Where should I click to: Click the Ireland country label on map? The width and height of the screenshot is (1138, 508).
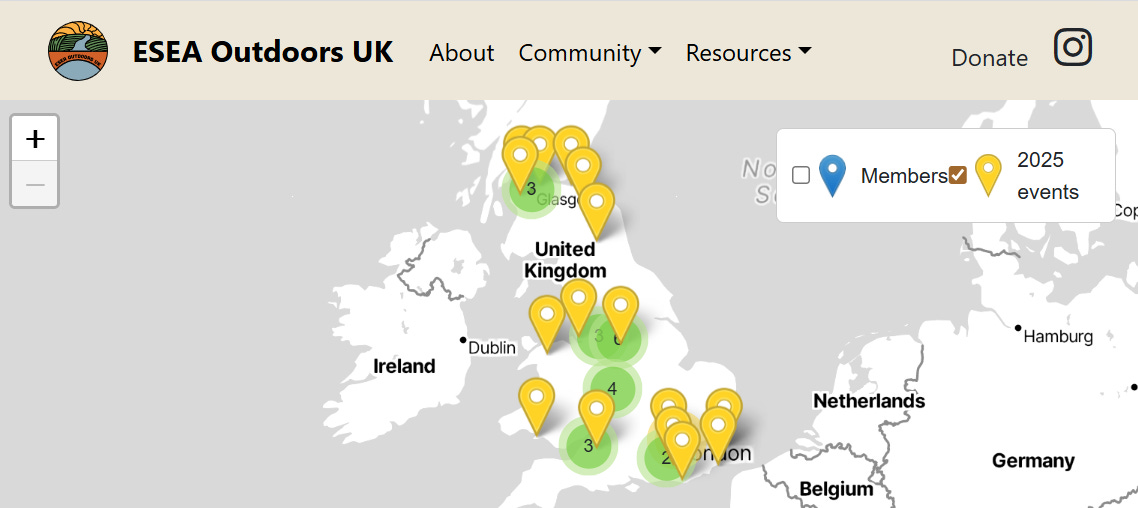[x=404, y=366]
